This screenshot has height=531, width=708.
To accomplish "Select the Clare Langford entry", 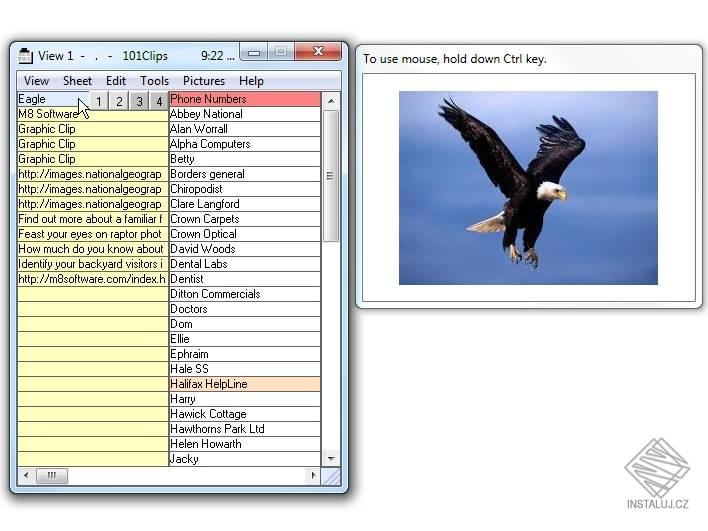I will [245, 204].
